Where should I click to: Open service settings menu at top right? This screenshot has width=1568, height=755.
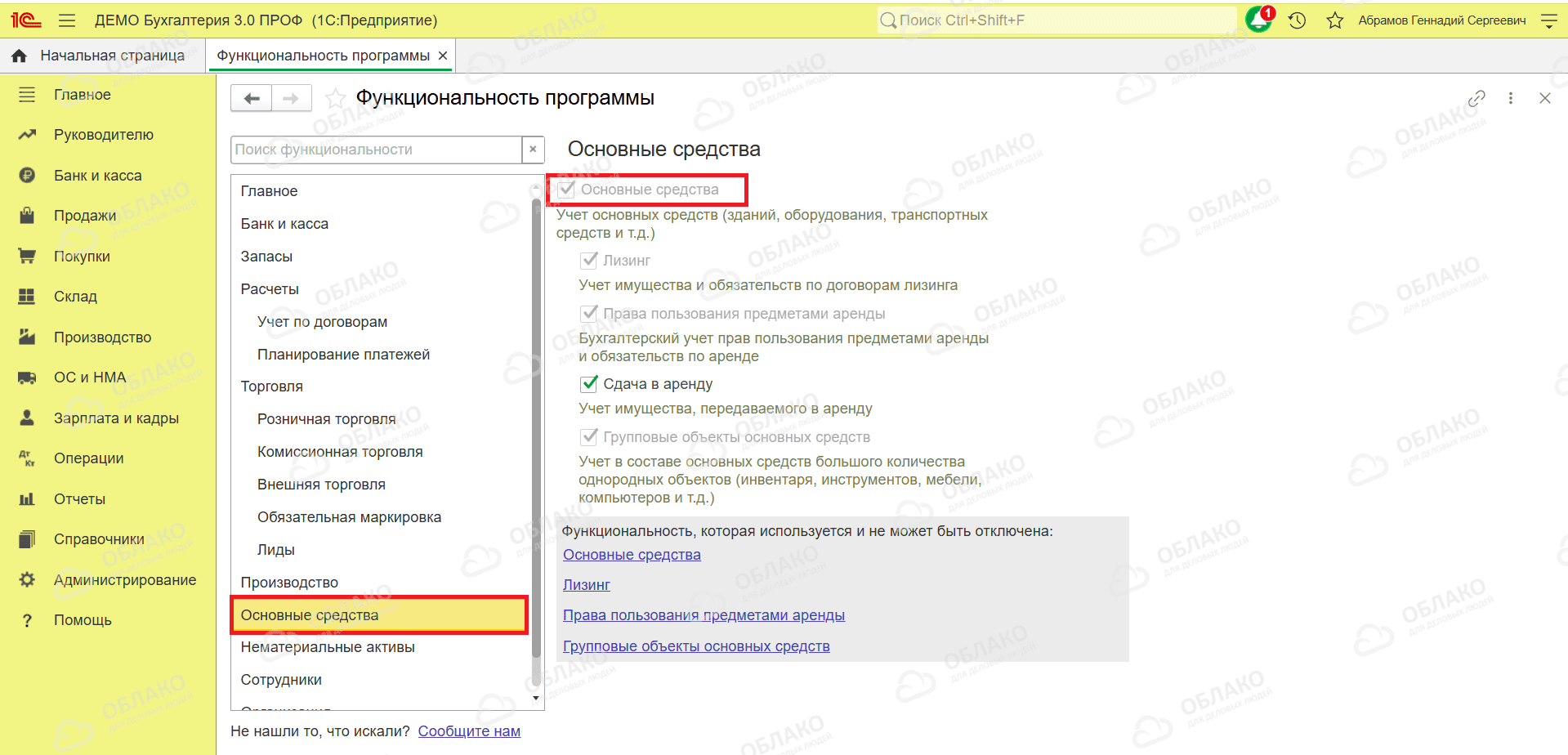1548,20
